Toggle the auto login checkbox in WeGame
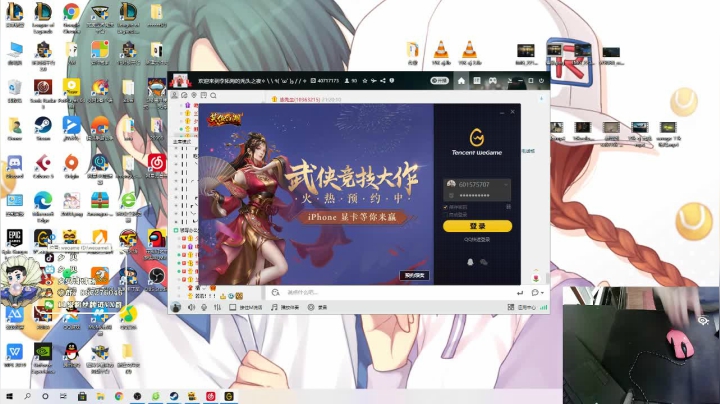The height and width of the screenshot is (404, 720). (x=445, y=214)
